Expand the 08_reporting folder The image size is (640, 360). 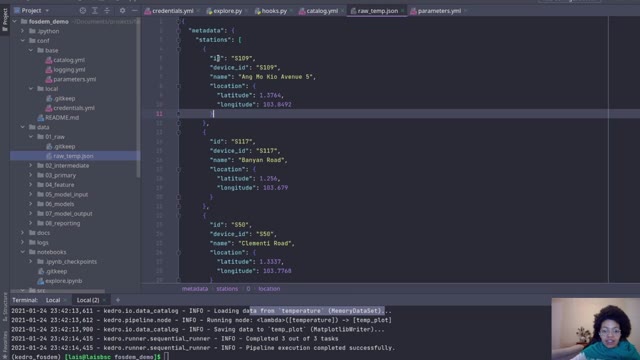point(31,223)
